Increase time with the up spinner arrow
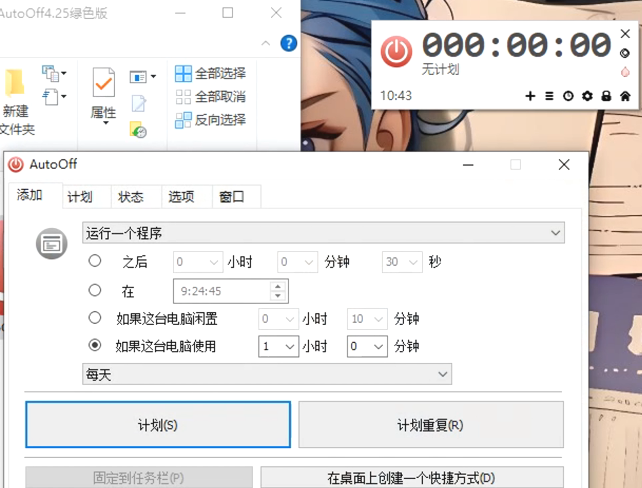Image resolution: width=642 pixels, height=488 pixels. pyautogui.click(x=278, y=286)
